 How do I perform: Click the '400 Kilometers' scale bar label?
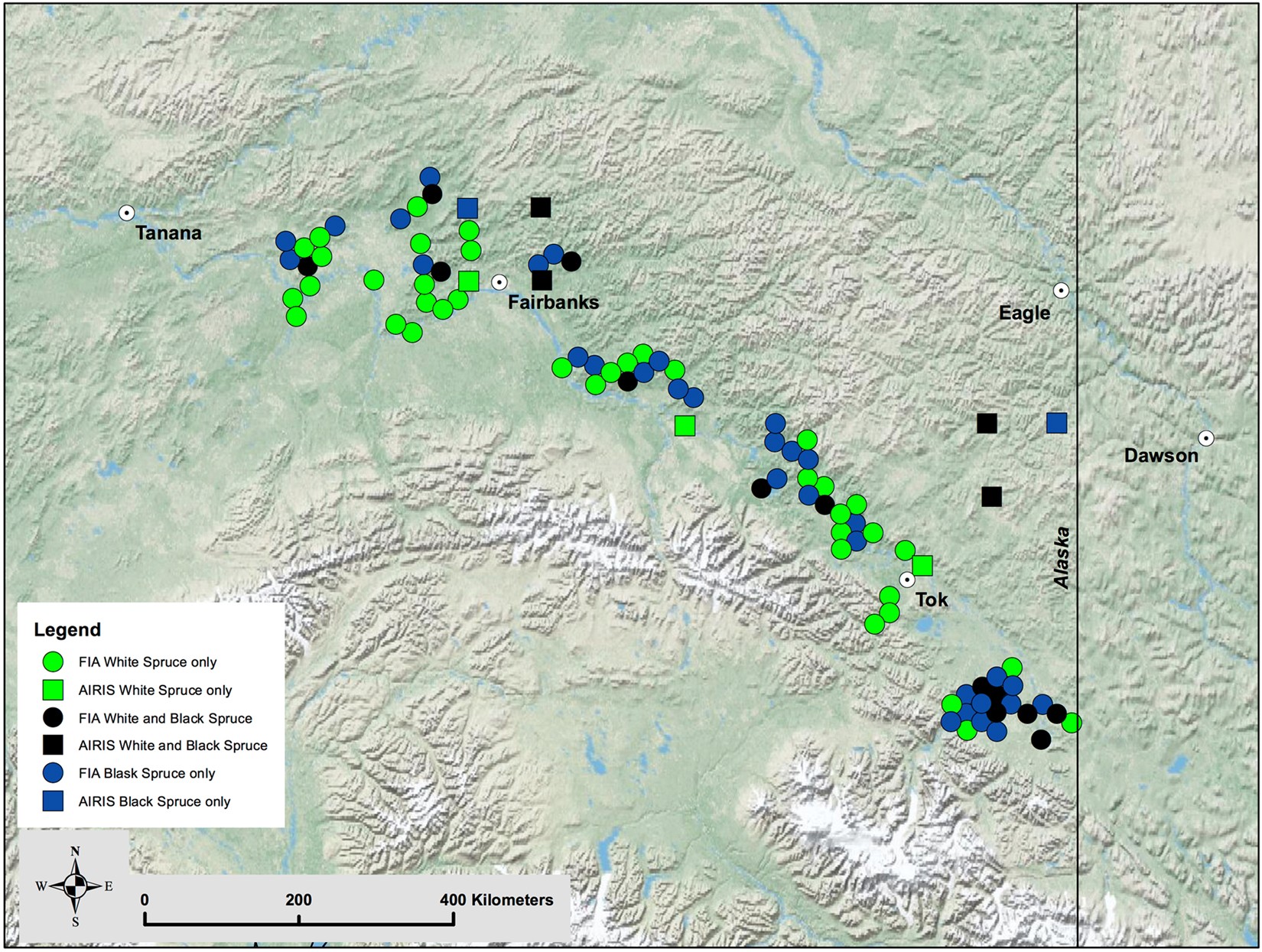(x=496, y=900)
